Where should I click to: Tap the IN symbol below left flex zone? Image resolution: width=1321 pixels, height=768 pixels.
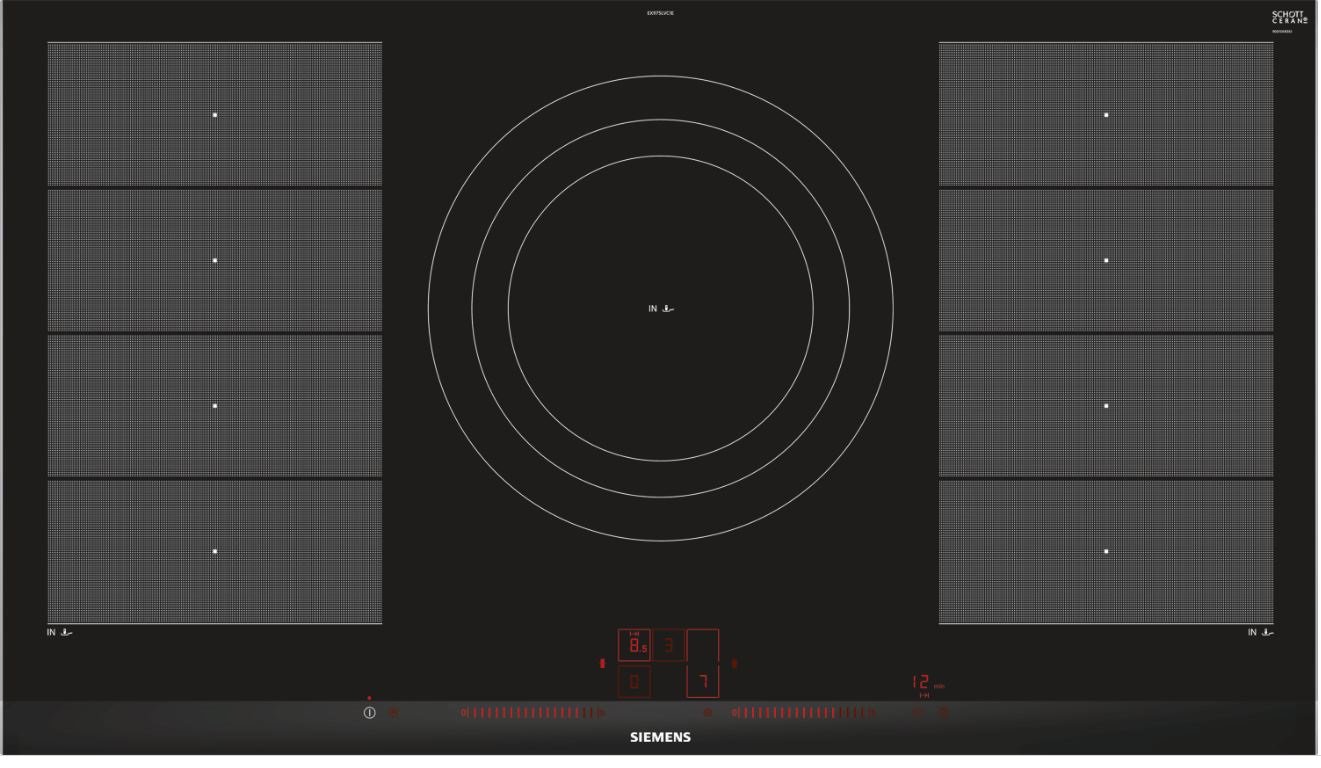(60, 632)
